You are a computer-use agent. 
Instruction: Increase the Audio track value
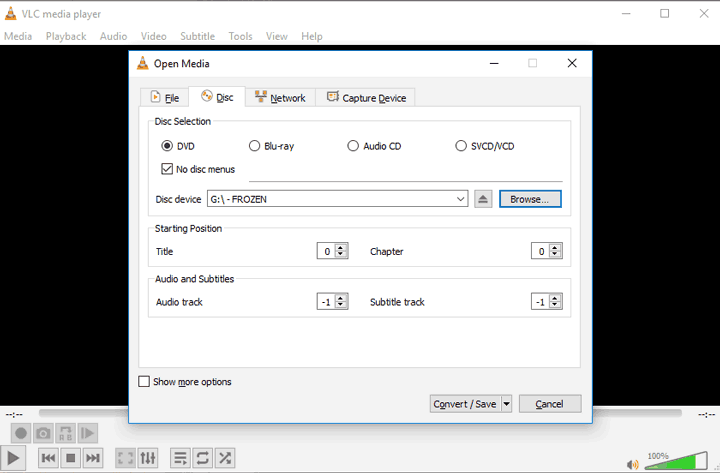(341, 298)
